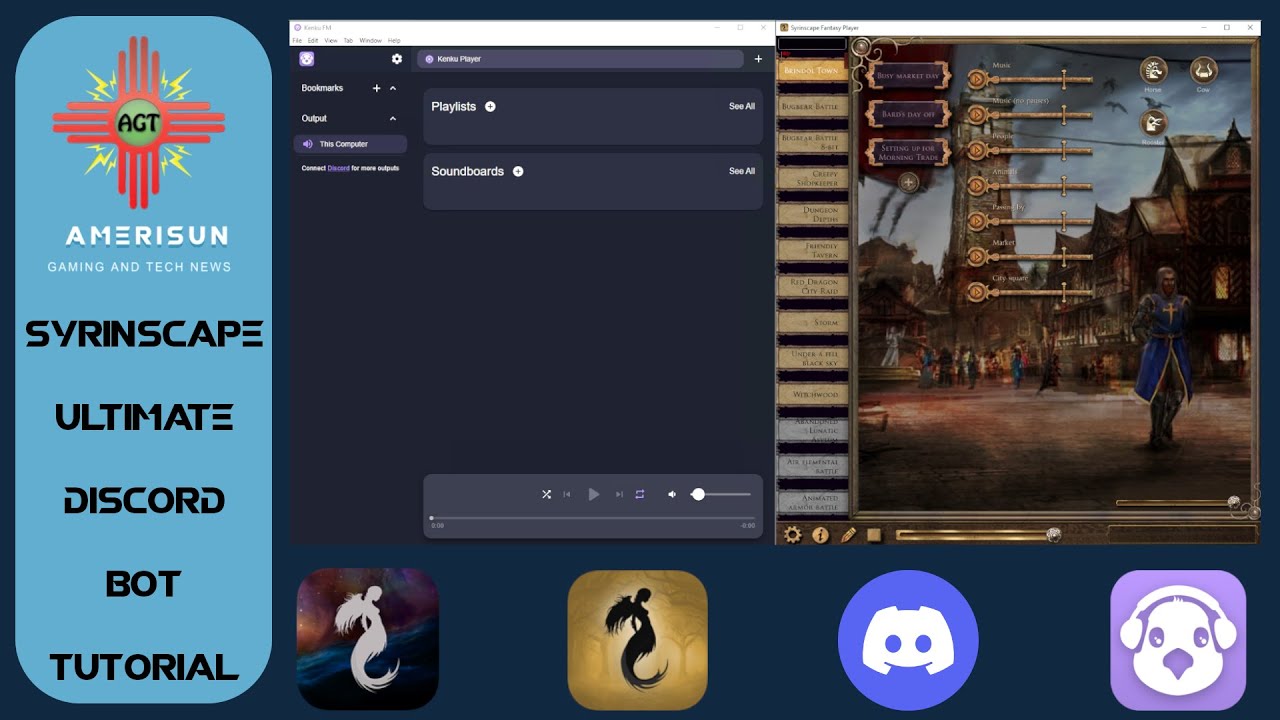The height and width of the screenshot is (720, 1280).
Task: Select the Under a Fell Black Sky soundset
Action: pyautogui.click(x=812, y=359)
